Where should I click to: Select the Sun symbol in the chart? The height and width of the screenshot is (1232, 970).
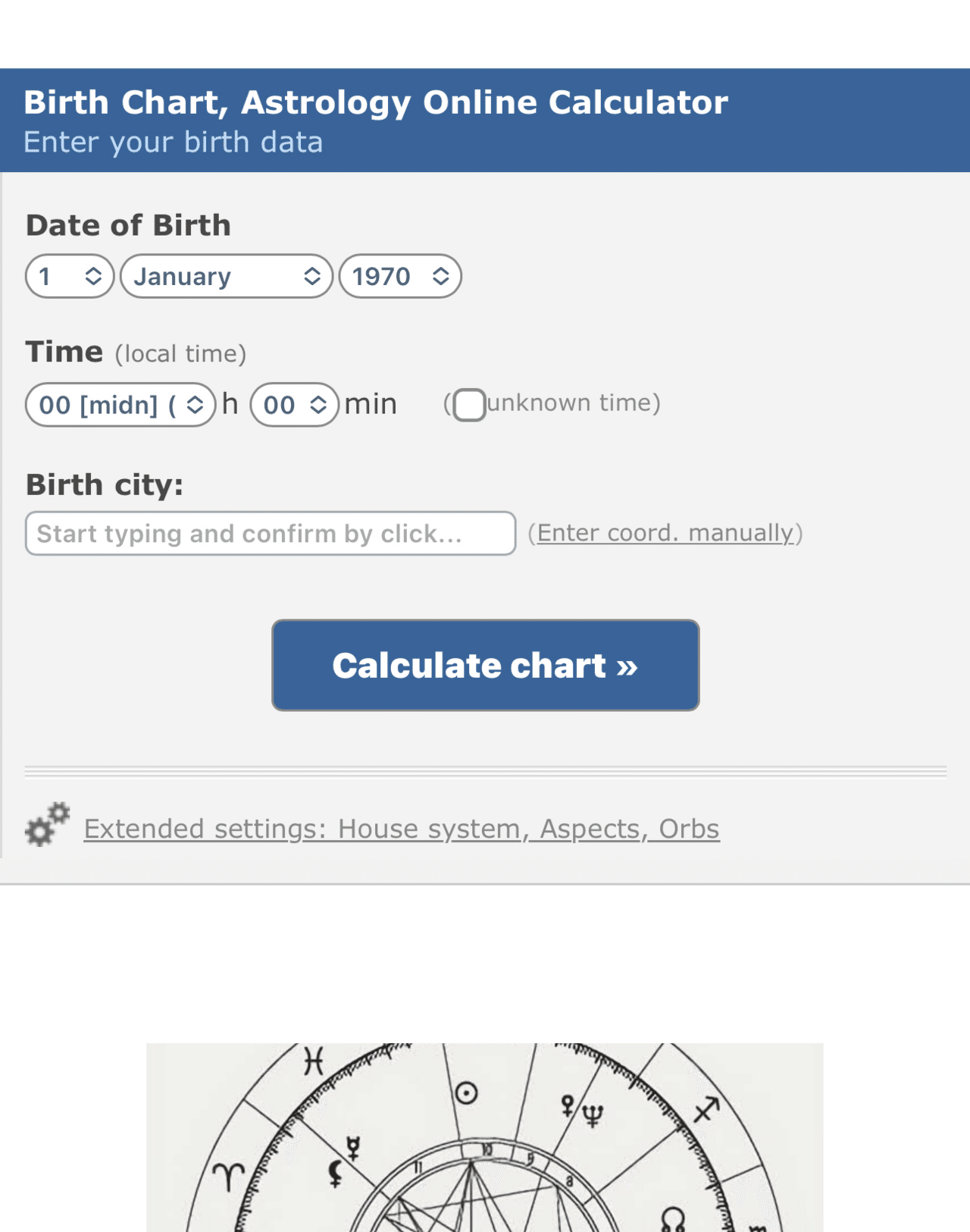click(x=466, y=1093)
